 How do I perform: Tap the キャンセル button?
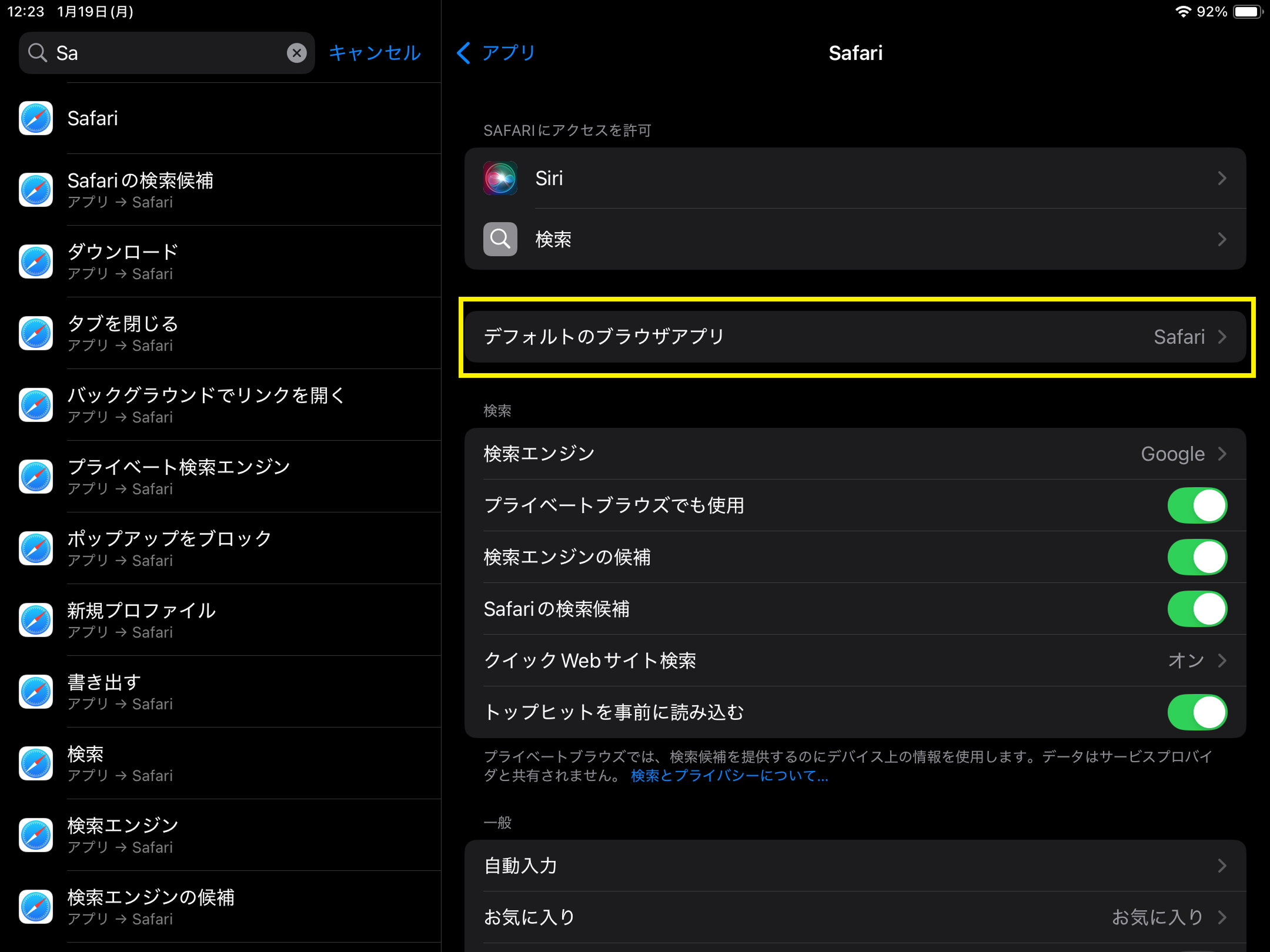pyautogui.click(x=375, y=53)
